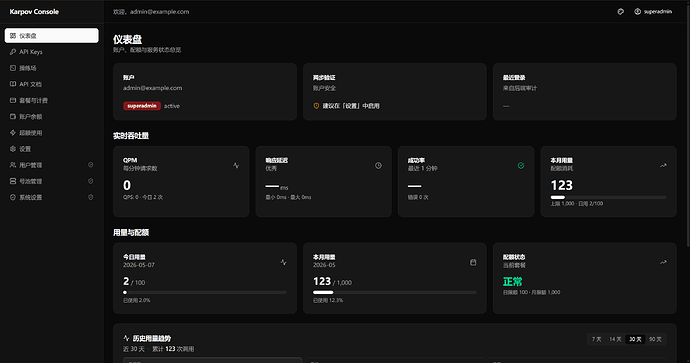
Task: Click the sparkle icon beside 超额使用
Action: [x=13, y=133]
